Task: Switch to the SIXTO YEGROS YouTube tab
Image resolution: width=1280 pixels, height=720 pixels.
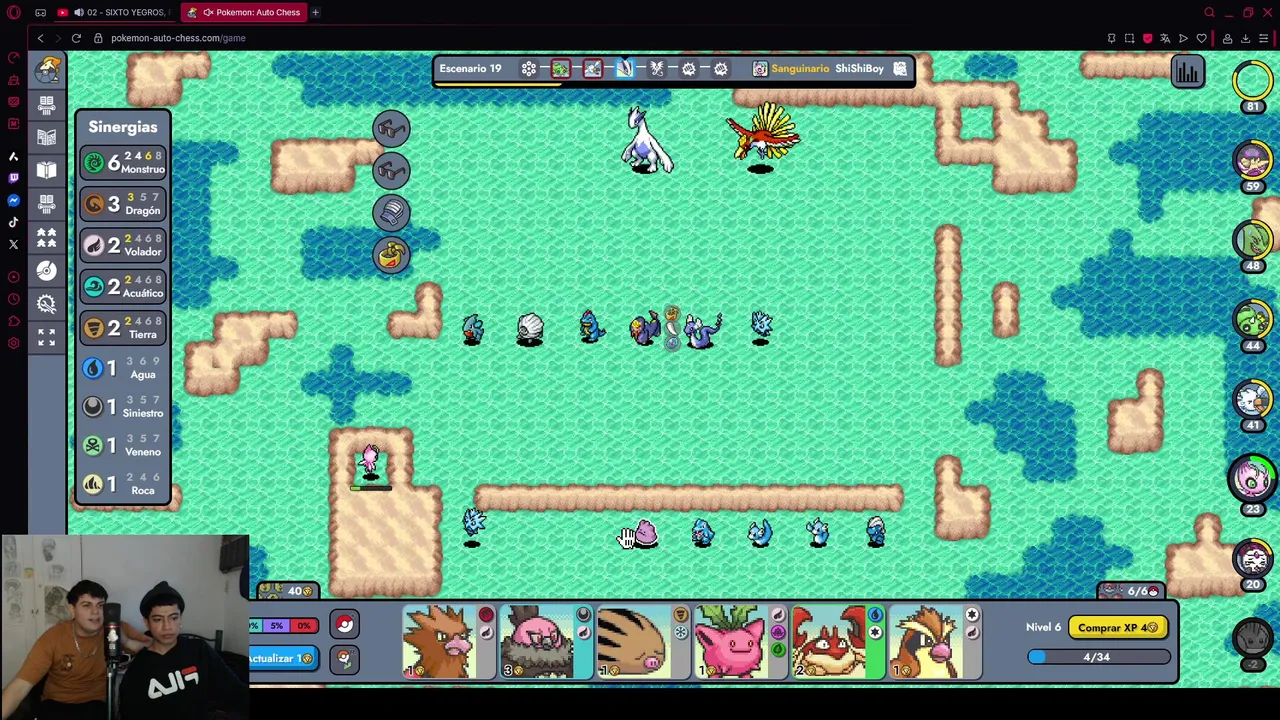Action: [115, 12]
